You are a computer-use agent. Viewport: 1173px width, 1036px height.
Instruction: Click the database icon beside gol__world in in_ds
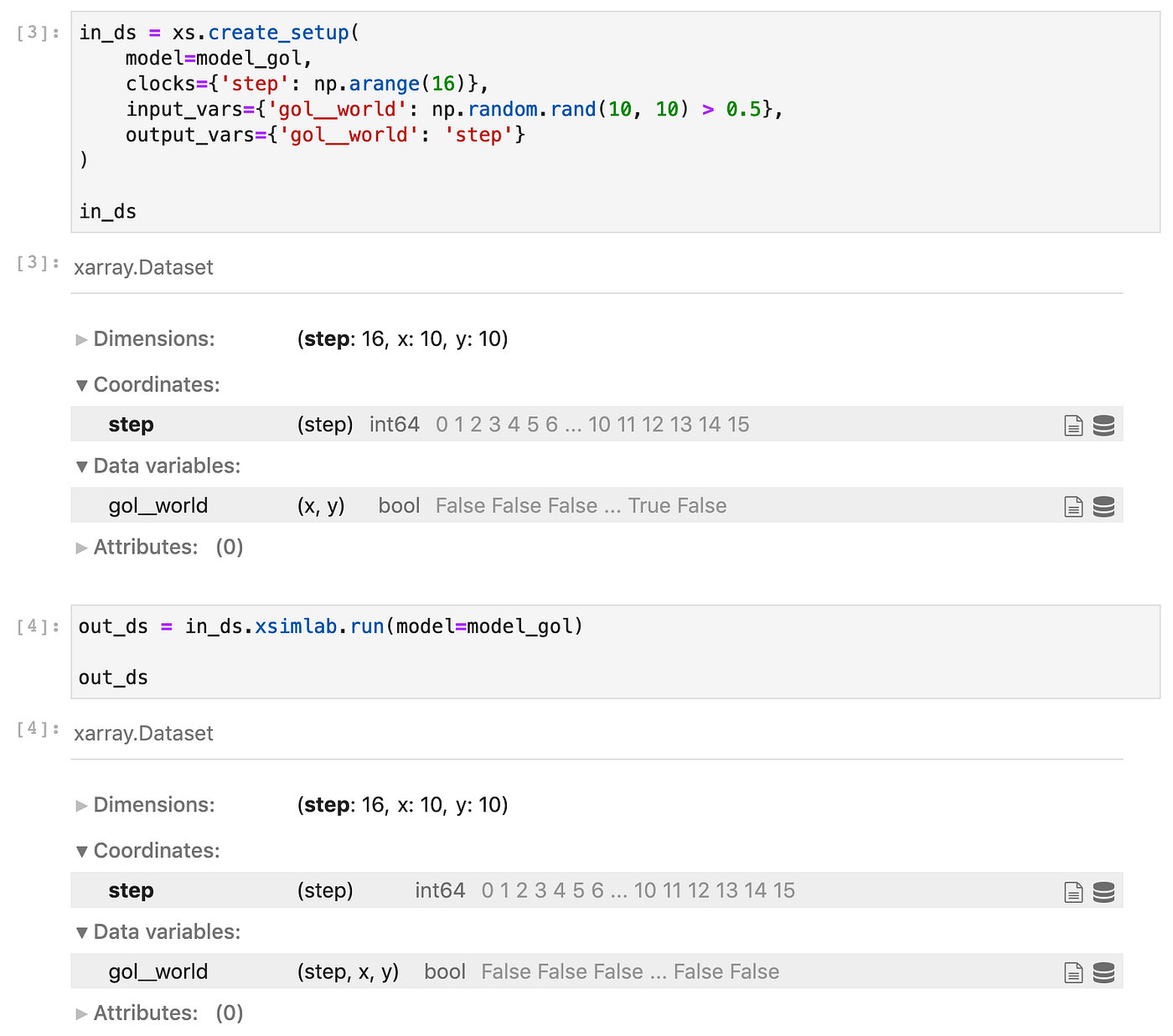(x=1103, y=505)
